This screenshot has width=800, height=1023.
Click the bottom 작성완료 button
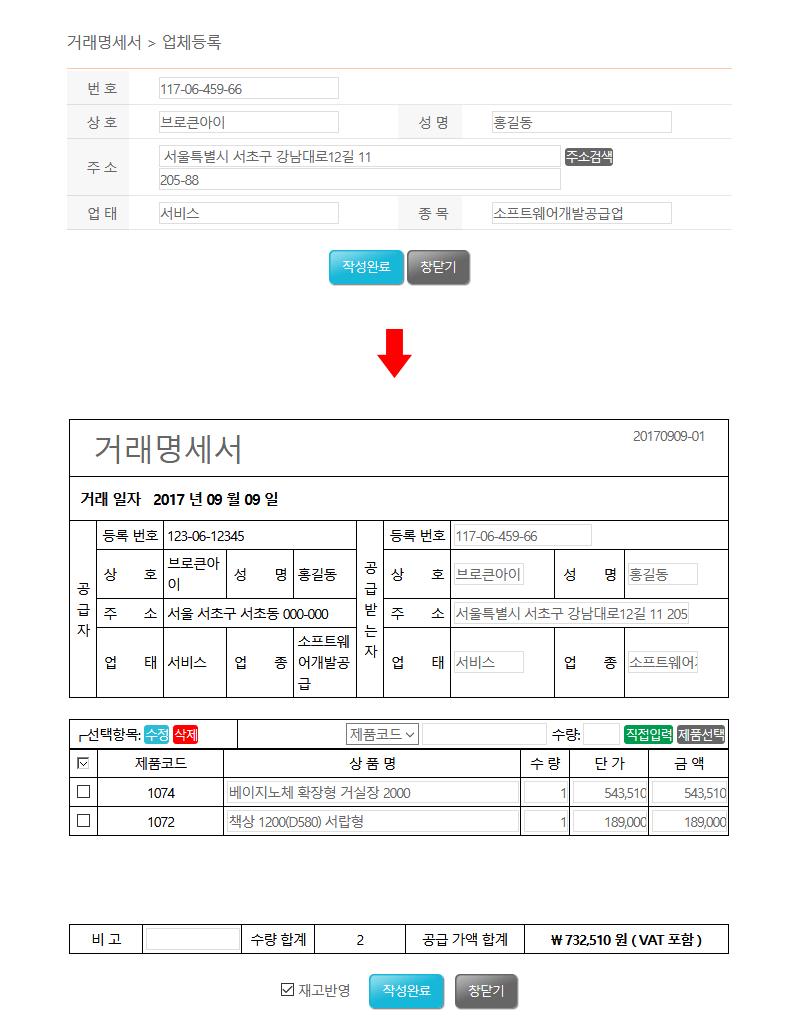point(406,990)
